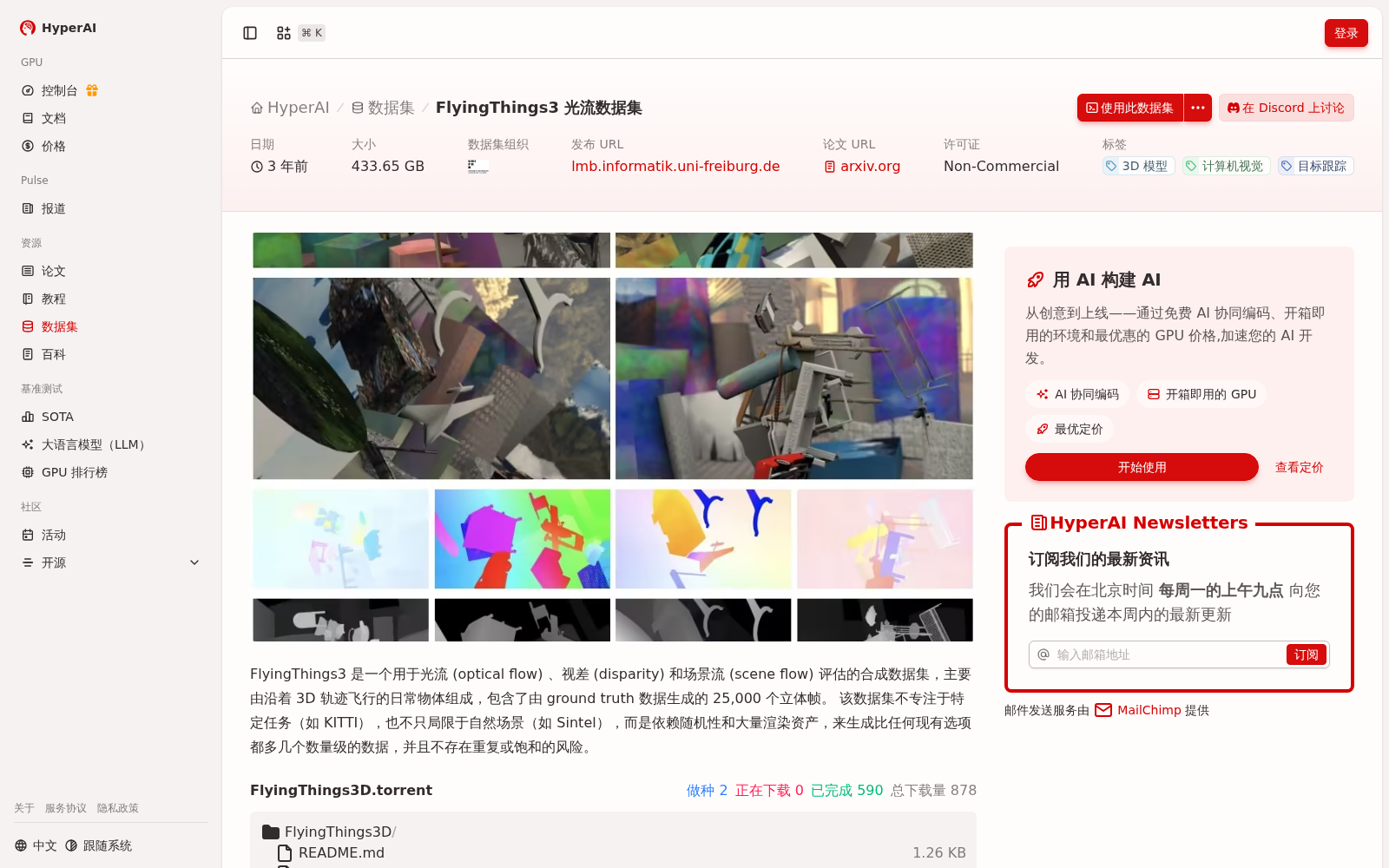
Task: Open the MailChimp link
Action: tap(1149, 710)
